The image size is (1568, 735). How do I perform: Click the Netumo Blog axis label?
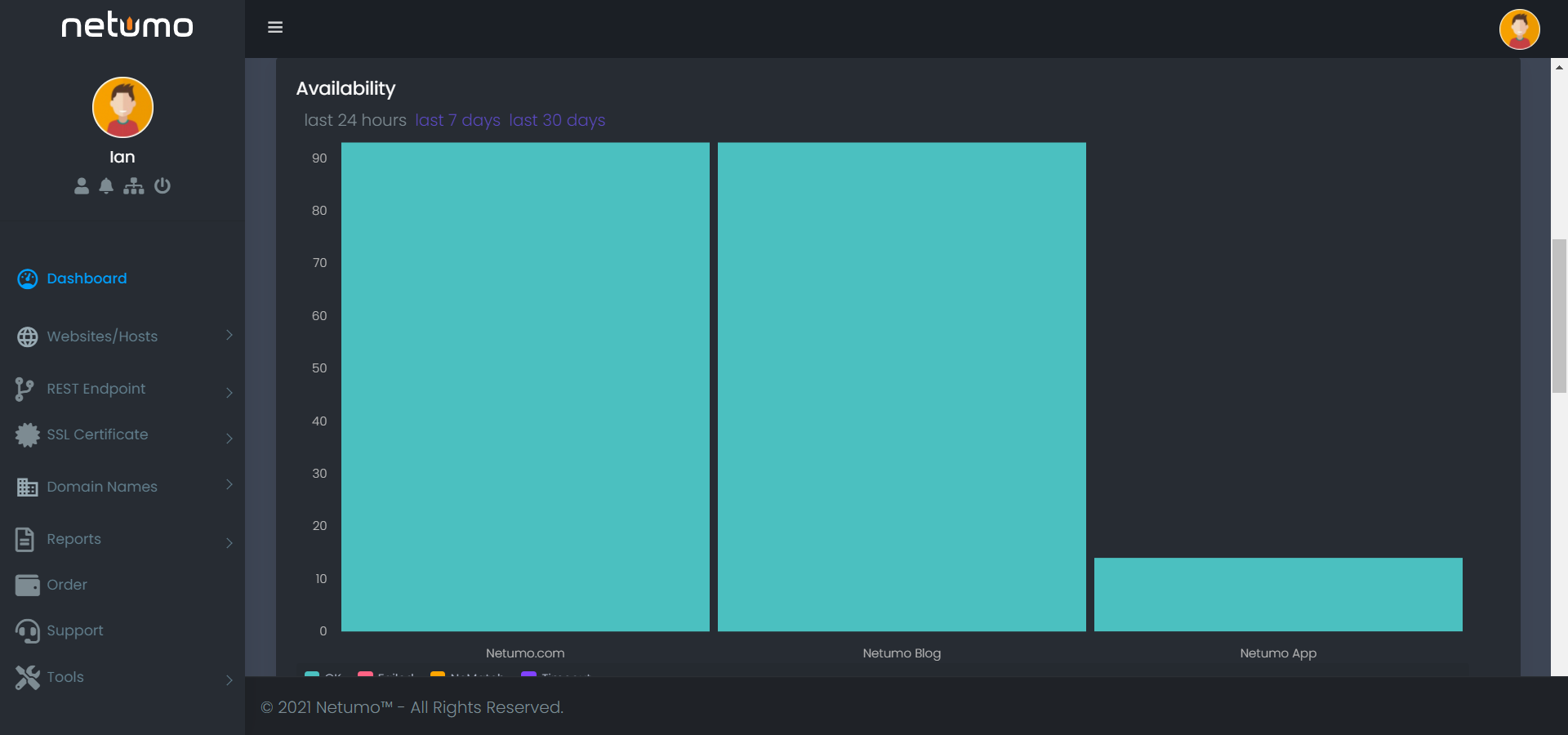[902, 653]
